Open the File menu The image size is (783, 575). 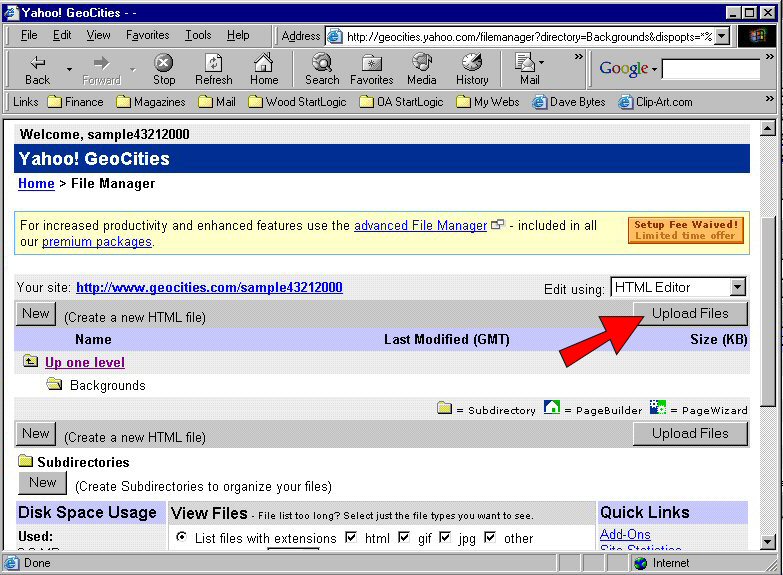tap(29, 35)
